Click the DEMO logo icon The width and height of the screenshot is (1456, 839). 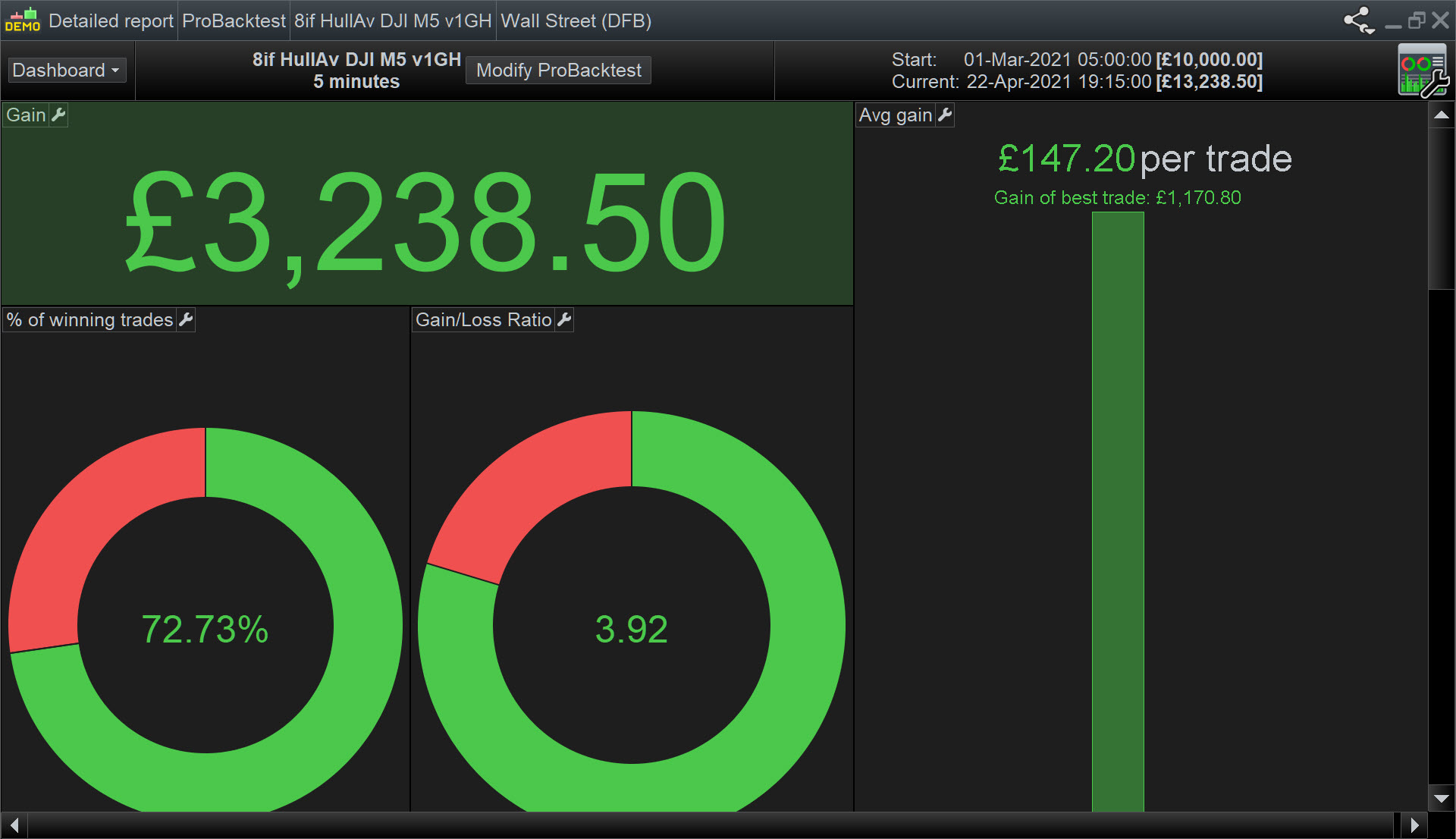tap(23, 20)
